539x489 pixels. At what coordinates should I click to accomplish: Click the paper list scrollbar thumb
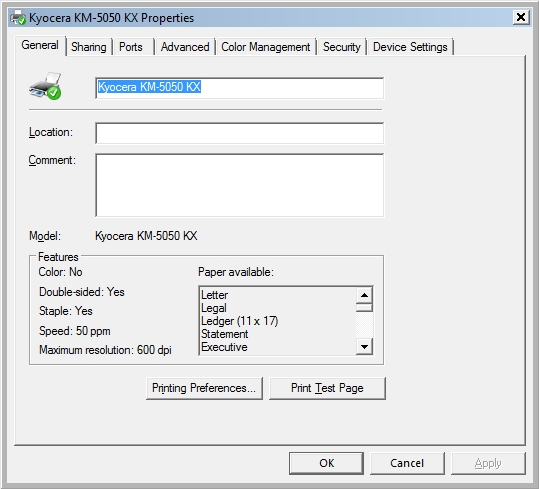click(364, 307)
